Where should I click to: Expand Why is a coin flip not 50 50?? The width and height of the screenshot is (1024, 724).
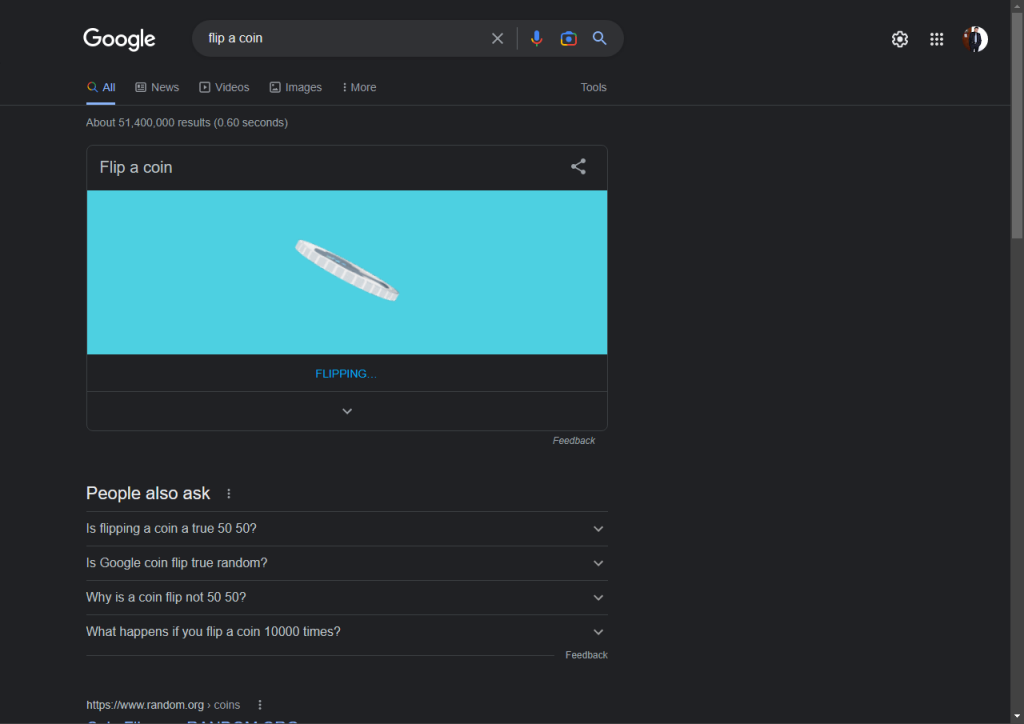347,597
